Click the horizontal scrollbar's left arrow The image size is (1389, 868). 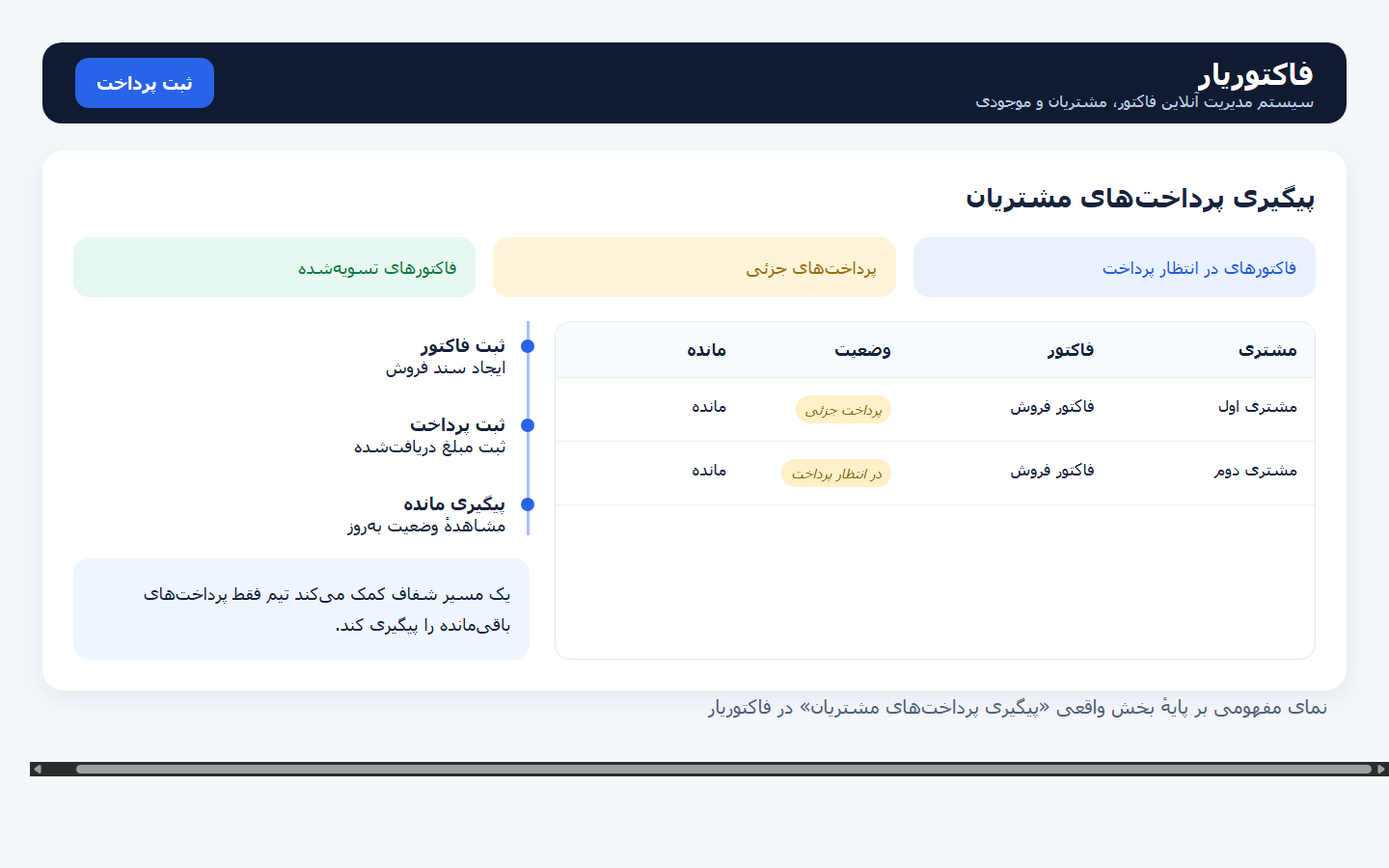[38, 770]
